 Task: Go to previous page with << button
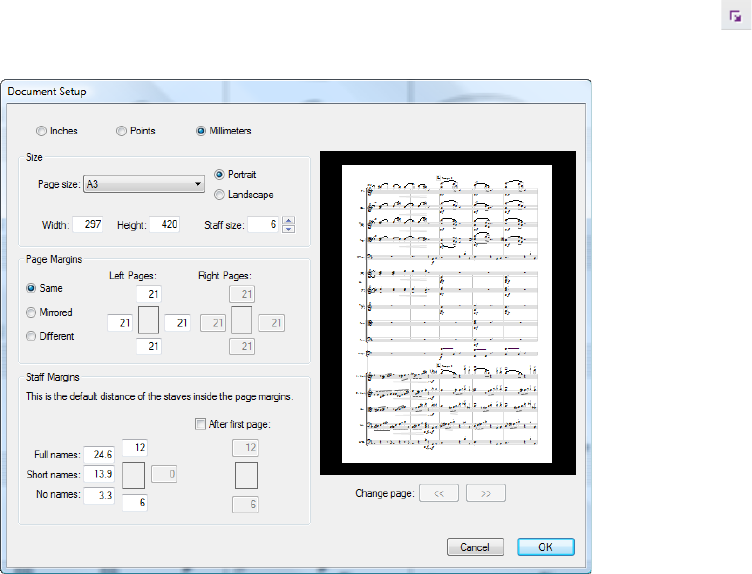click(439, 493)
